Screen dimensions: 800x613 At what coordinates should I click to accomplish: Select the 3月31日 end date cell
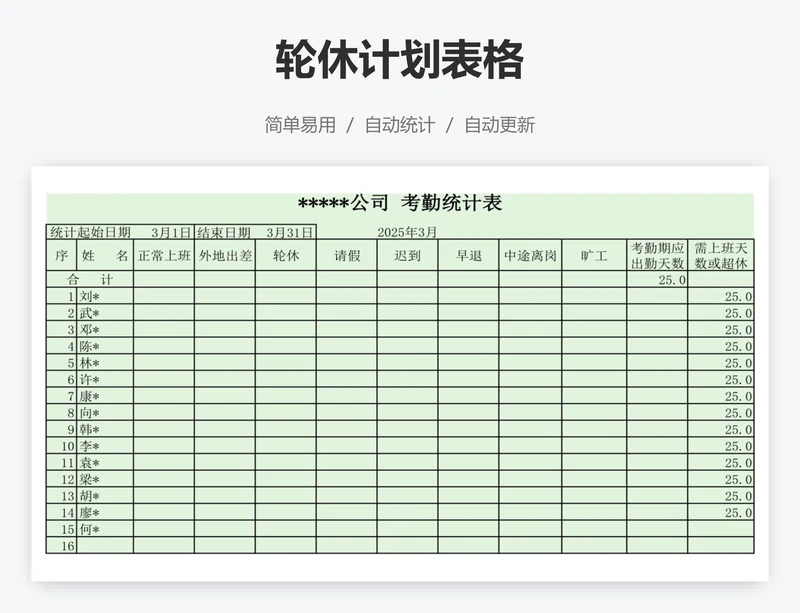289,233
